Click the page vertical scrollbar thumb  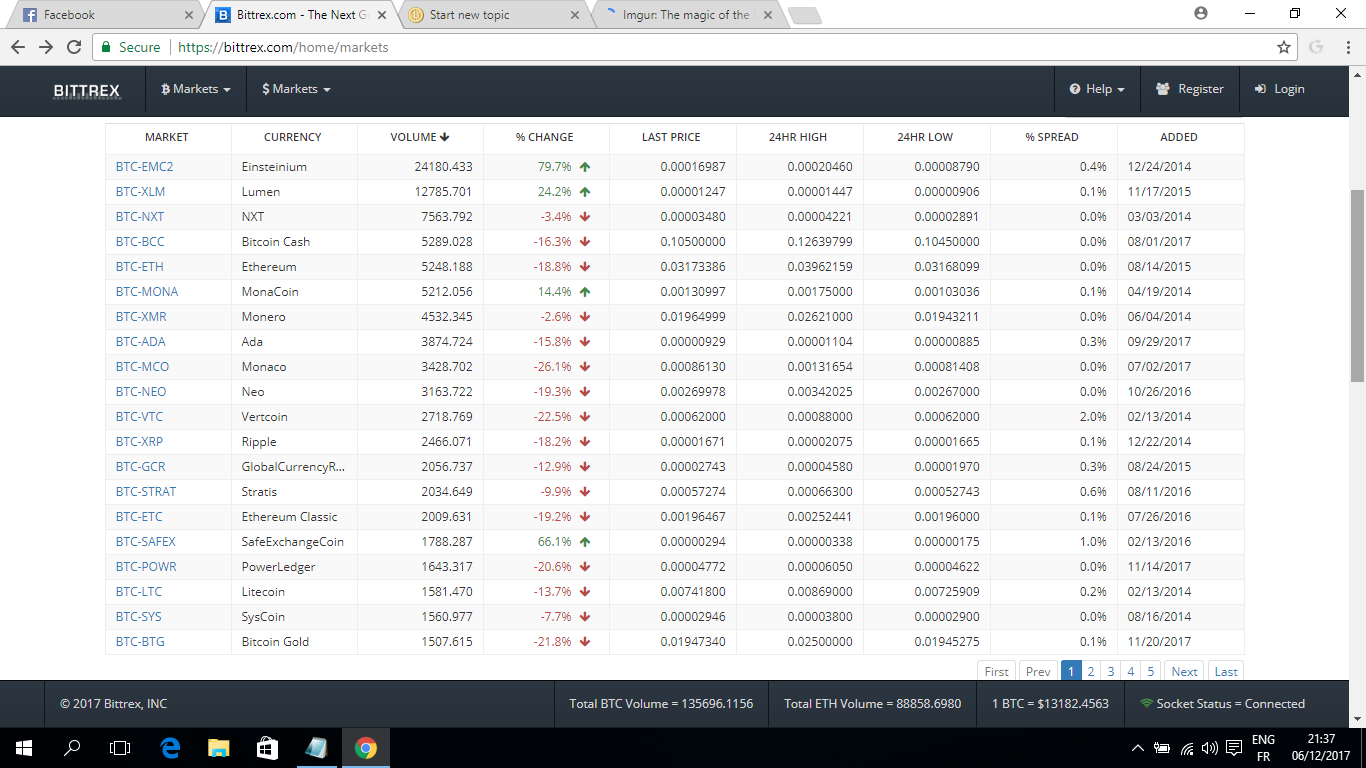point(1357,285)
